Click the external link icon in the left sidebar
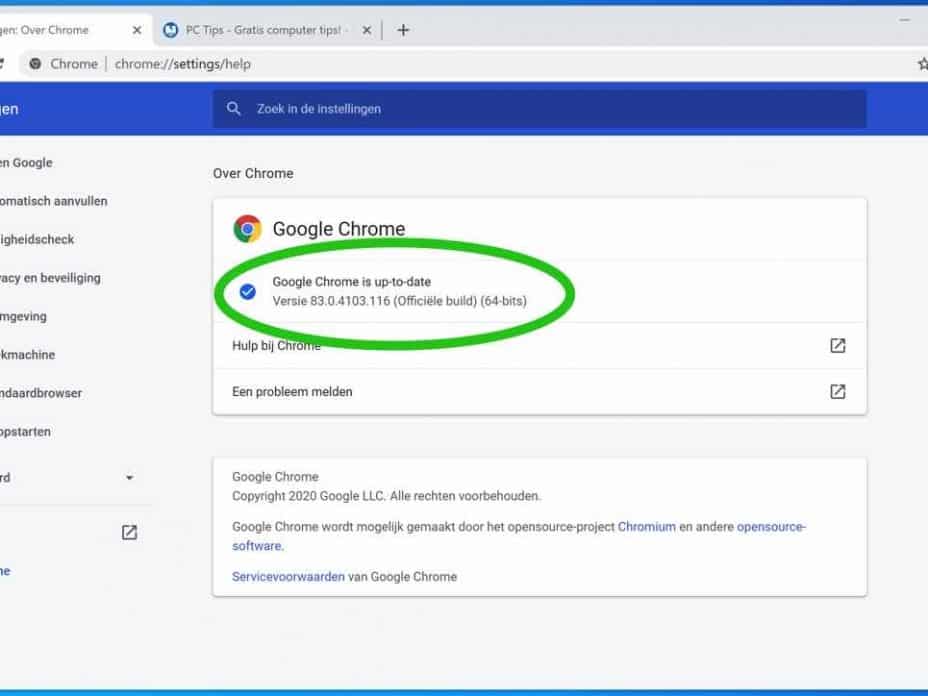928x696 pixels. click(129, 533)
